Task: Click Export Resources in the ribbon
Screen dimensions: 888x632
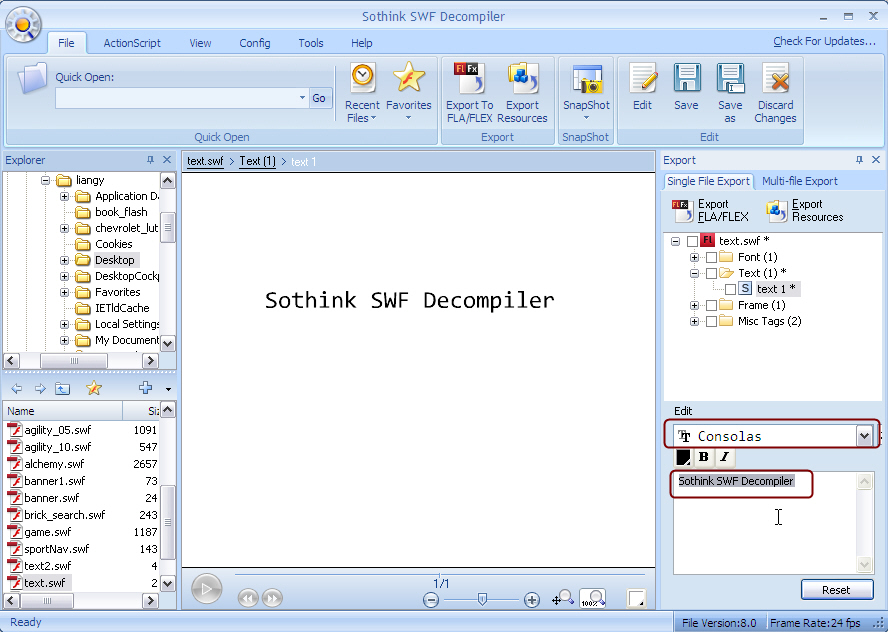Action: point(522,93)
